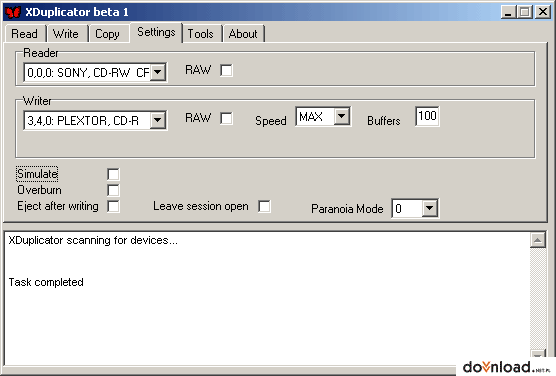Click the Simulate label

[x=37, y=174]
